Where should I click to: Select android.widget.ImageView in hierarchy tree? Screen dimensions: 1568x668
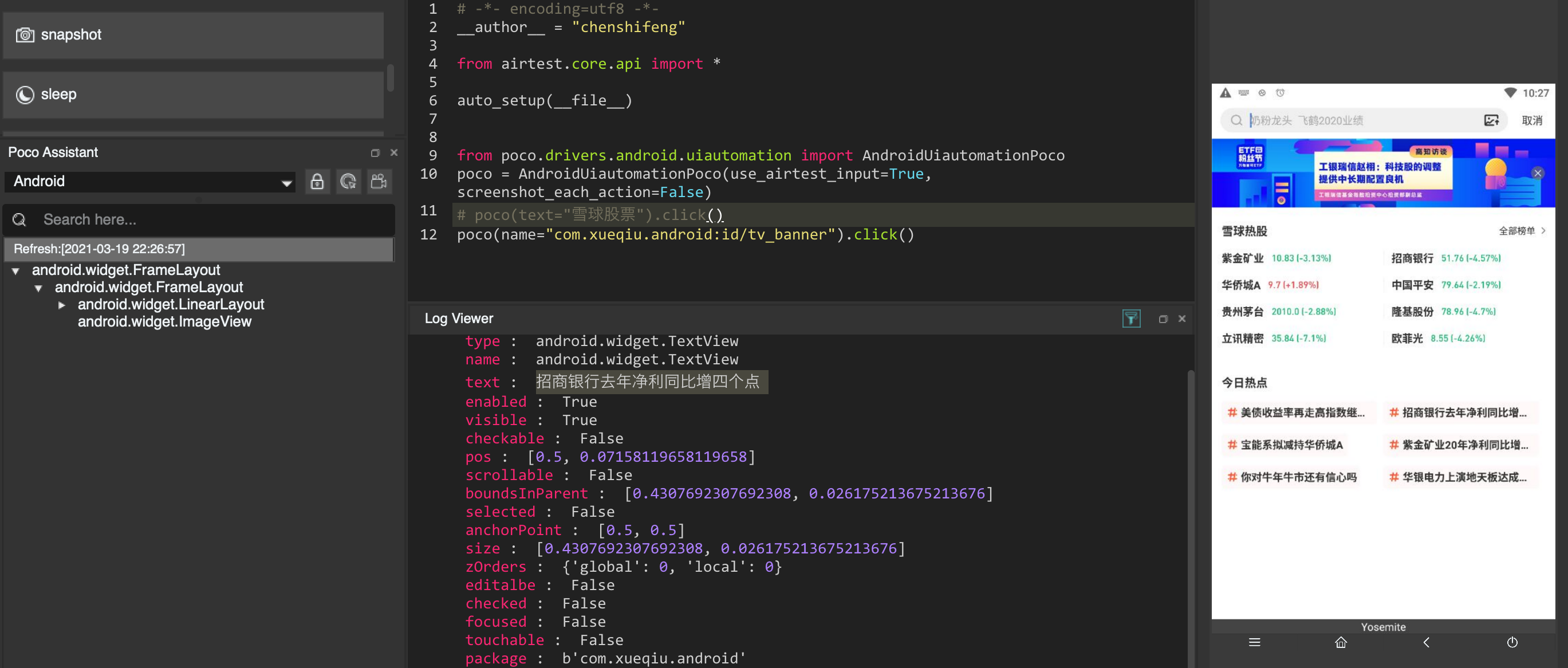pos(164,321)
